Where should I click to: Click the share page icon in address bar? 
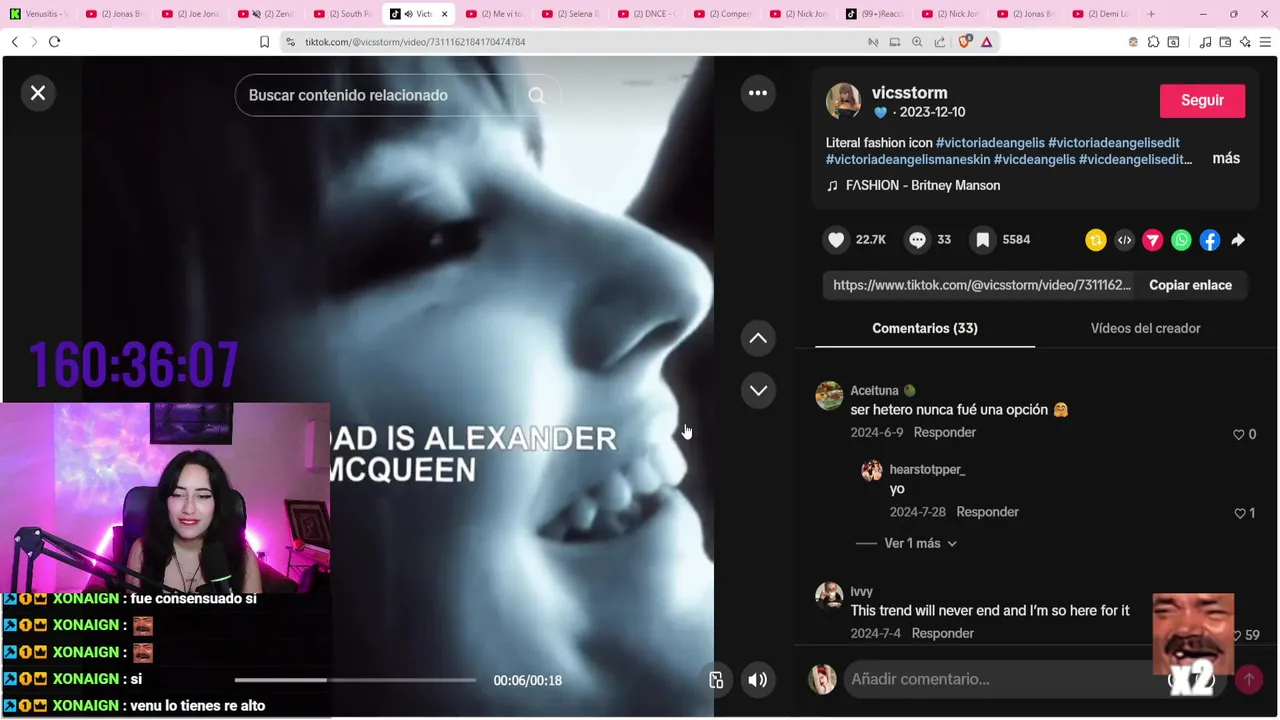(940, 42)
